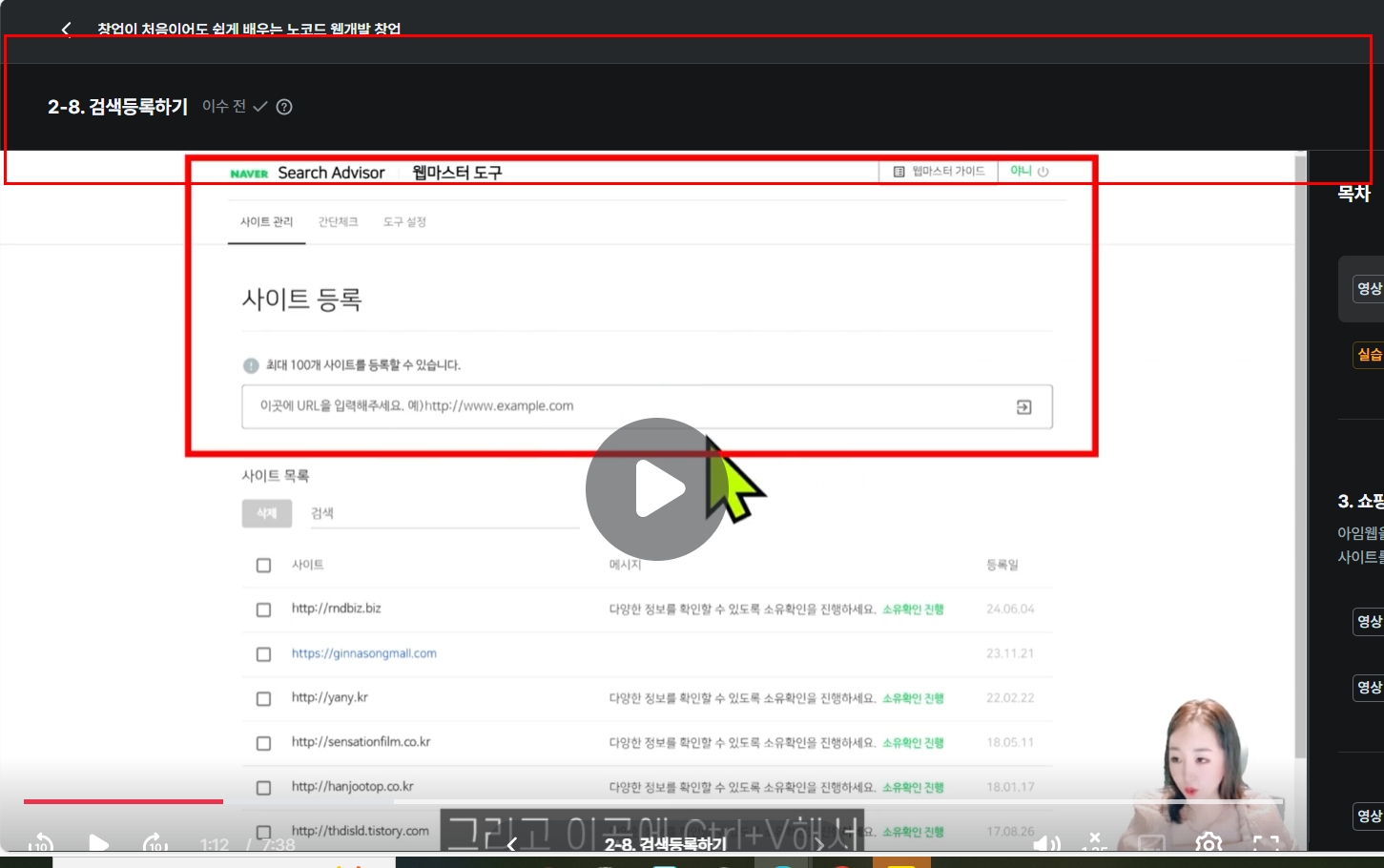Click the 등록일 column header
Screen dimensions: 1384x868
pyautogui.click(x=1002, y=565)
